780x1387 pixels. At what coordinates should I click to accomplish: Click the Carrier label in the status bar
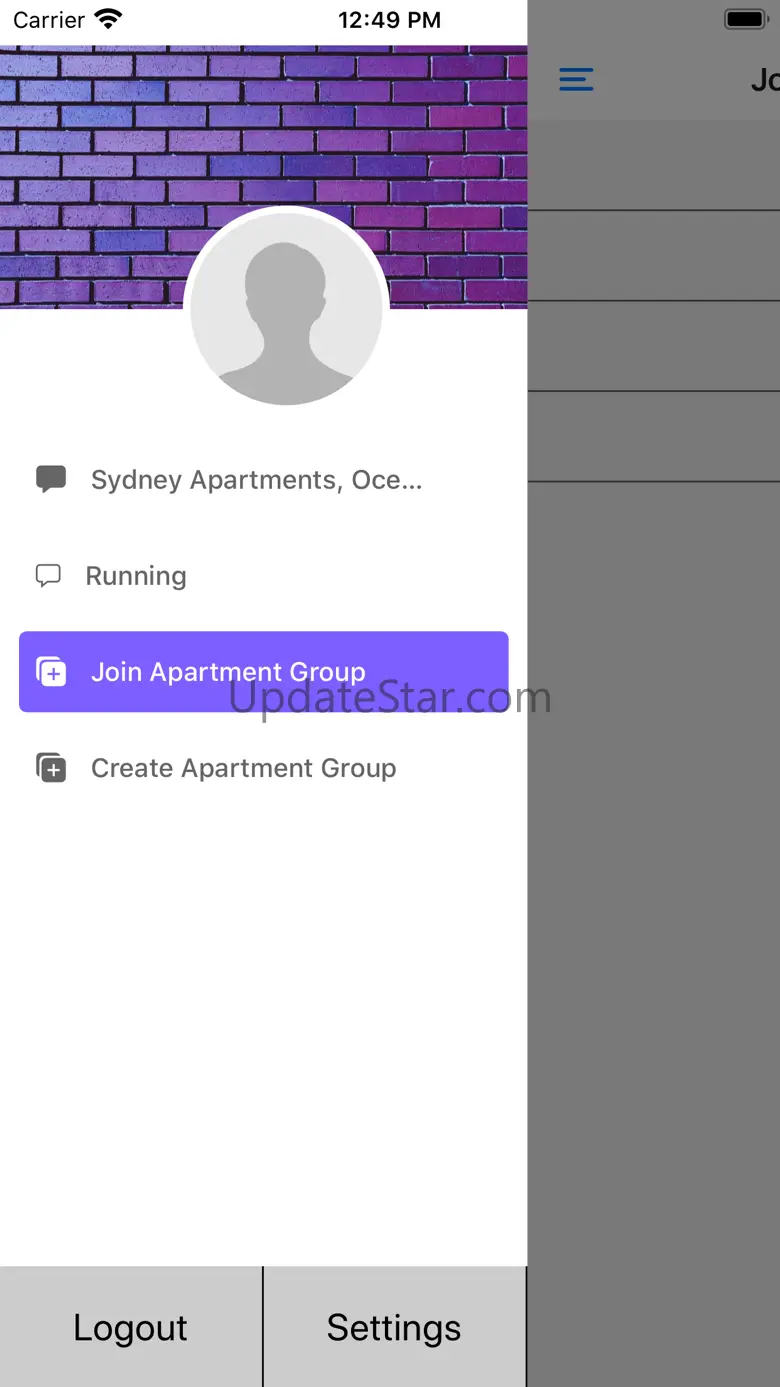pos(49,20)
